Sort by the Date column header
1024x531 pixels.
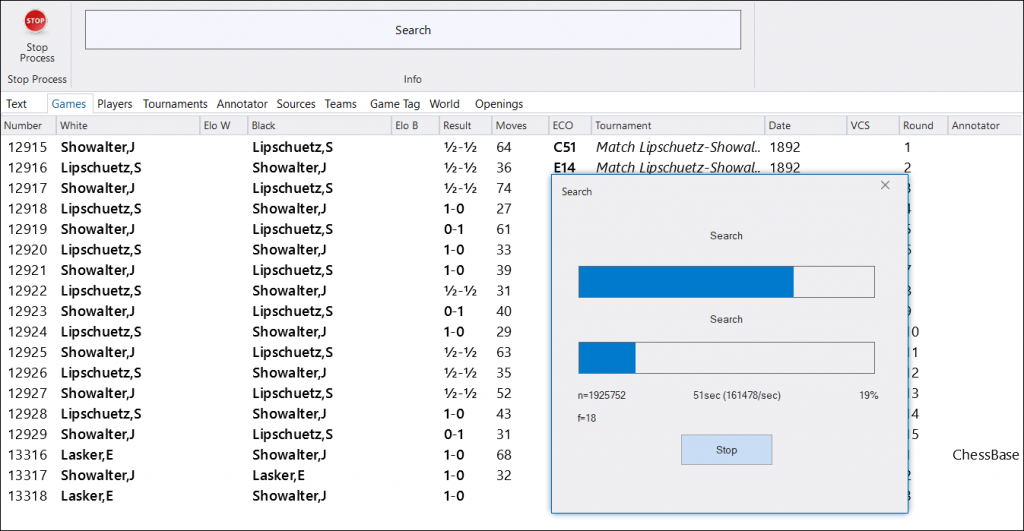(x=805, y=125)
